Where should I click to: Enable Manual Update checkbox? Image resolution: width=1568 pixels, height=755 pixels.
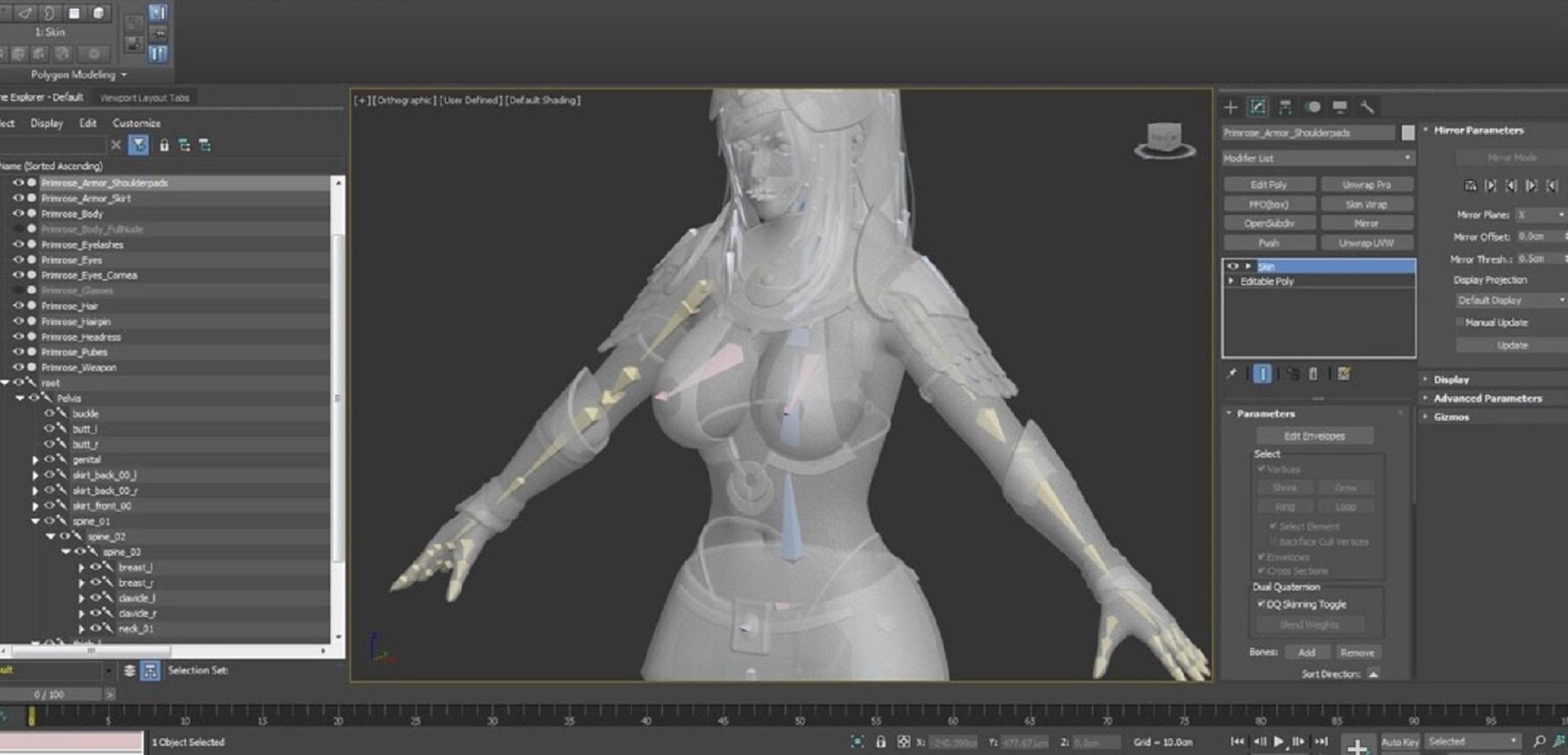(x=1460, y=322)
